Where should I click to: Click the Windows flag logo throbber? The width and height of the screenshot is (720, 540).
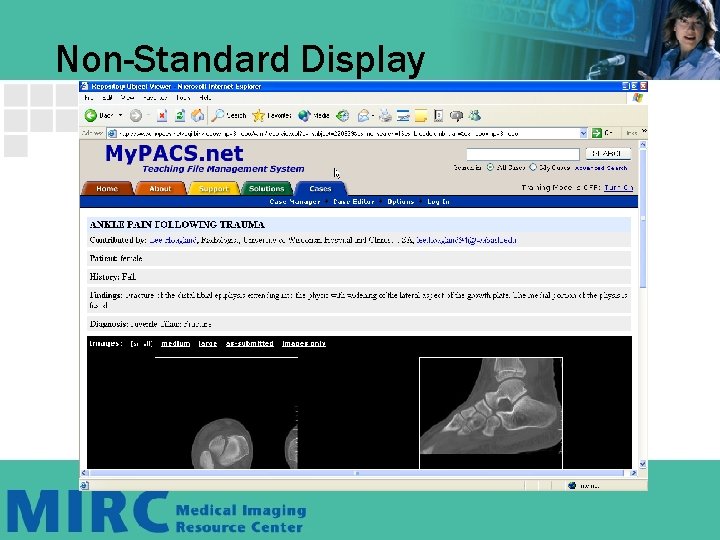(x=638, y=98)
